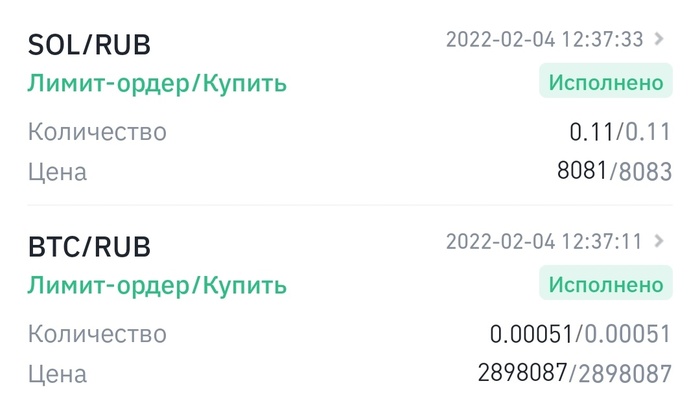The height and width of the screenshot is (403, 700).
Task: Tap Исполнено status badge on SOL/RUB order
Action: tap(604, 81)
